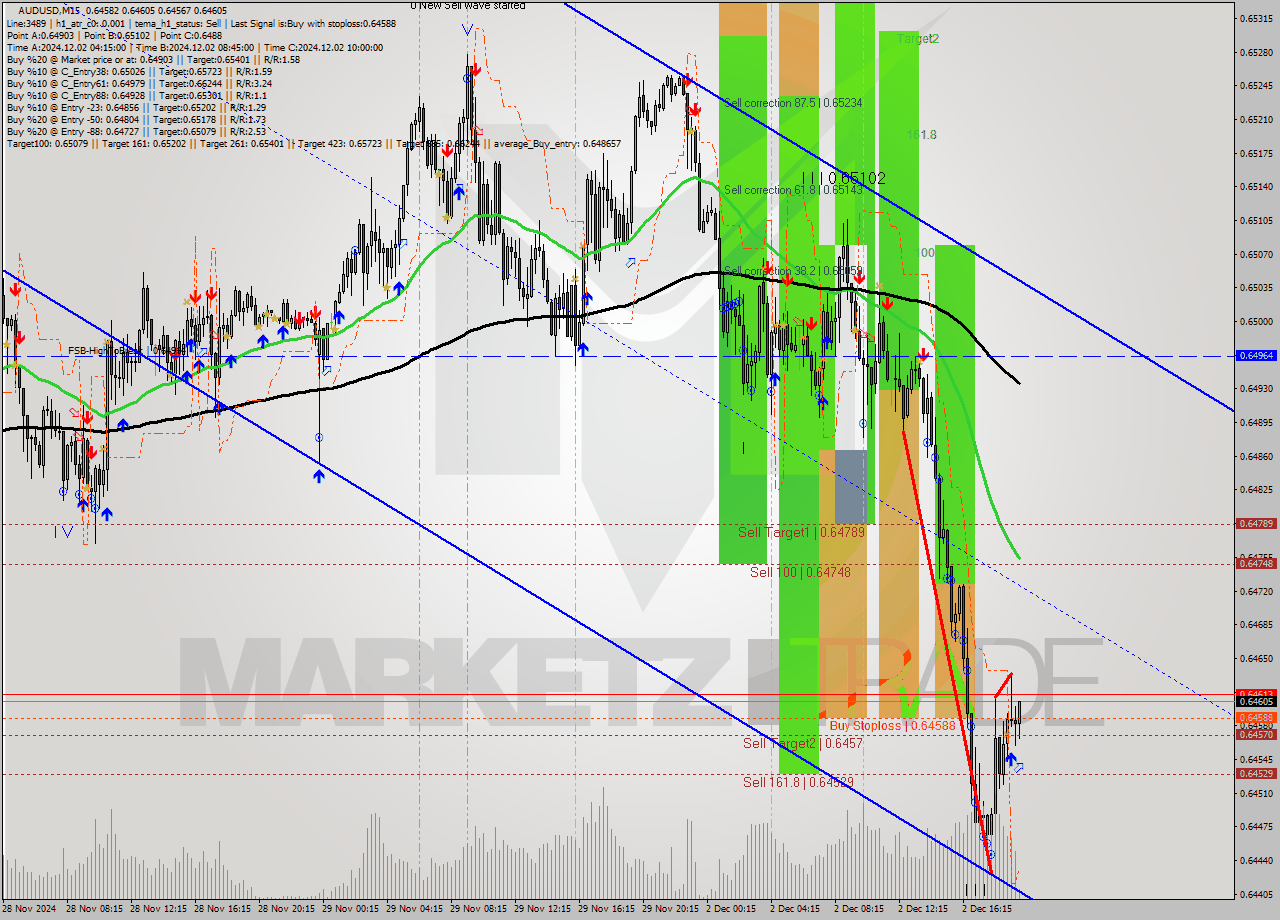Select the '| | | 0.65102' price annotation

coord(844,178)
